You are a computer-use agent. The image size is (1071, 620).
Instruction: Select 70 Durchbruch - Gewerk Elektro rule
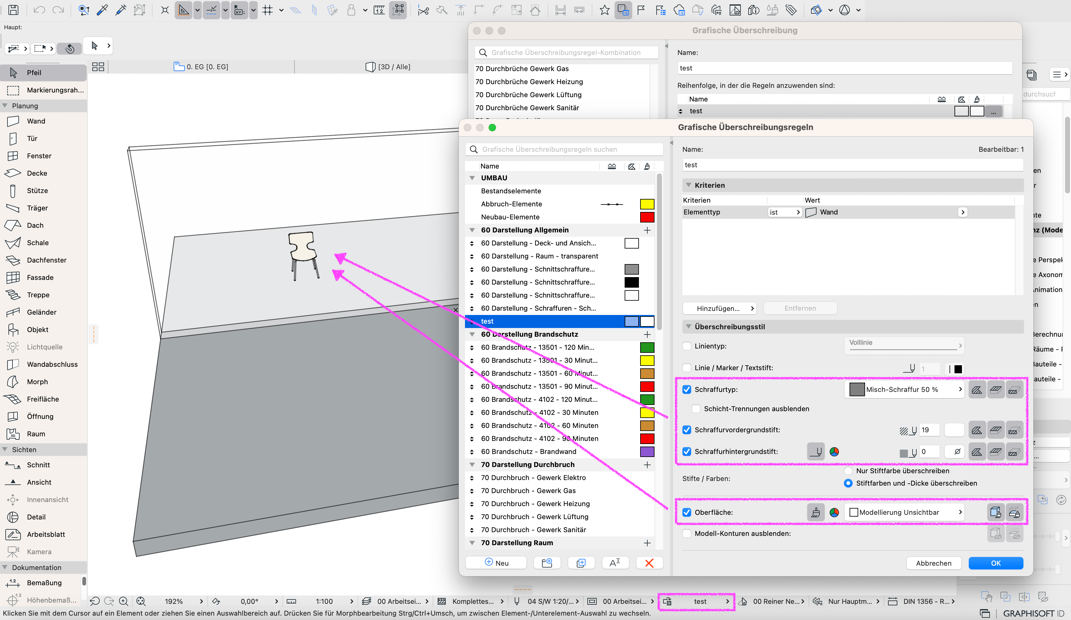pyautogui.click(x=560, y=477)
